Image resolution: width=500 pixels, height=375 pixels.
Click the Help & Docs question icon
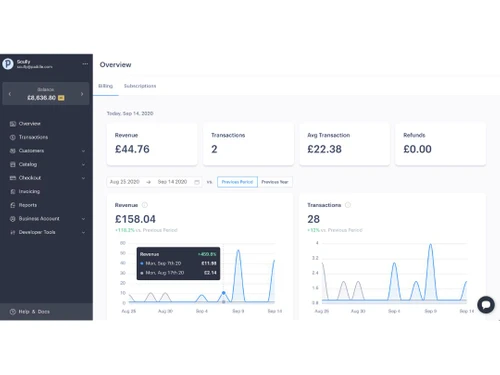click(13, 312)
